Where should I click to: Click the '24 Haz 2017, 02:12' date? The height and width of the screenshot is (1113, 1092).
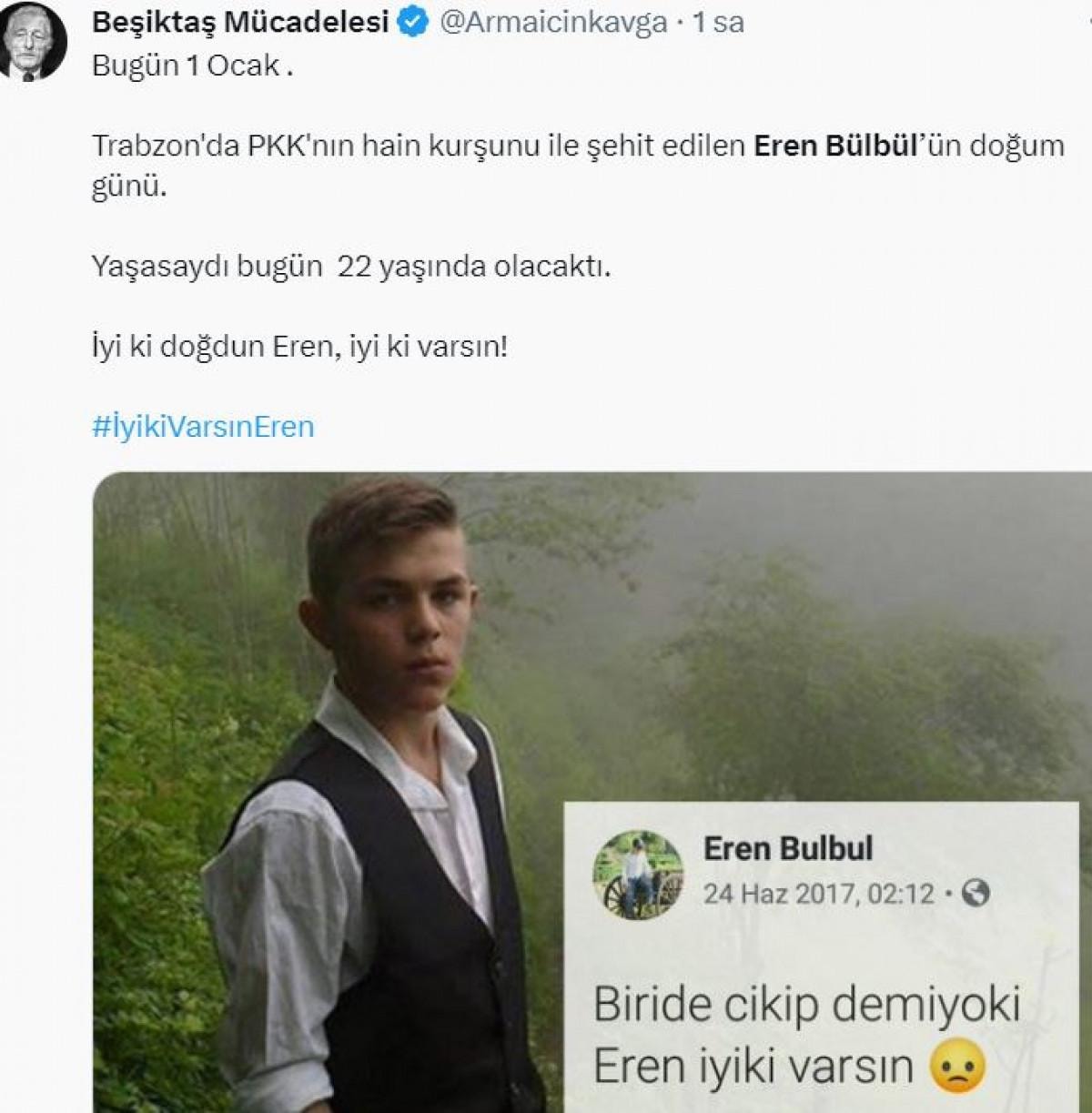coord(818,894)
